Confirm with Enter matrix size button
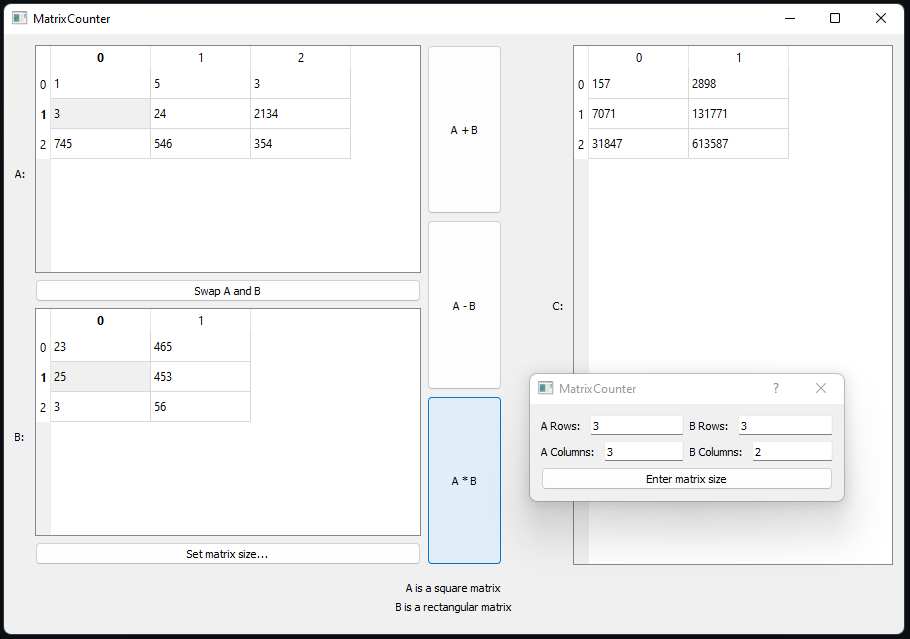910x639 pixels. (x=687, y=479)
